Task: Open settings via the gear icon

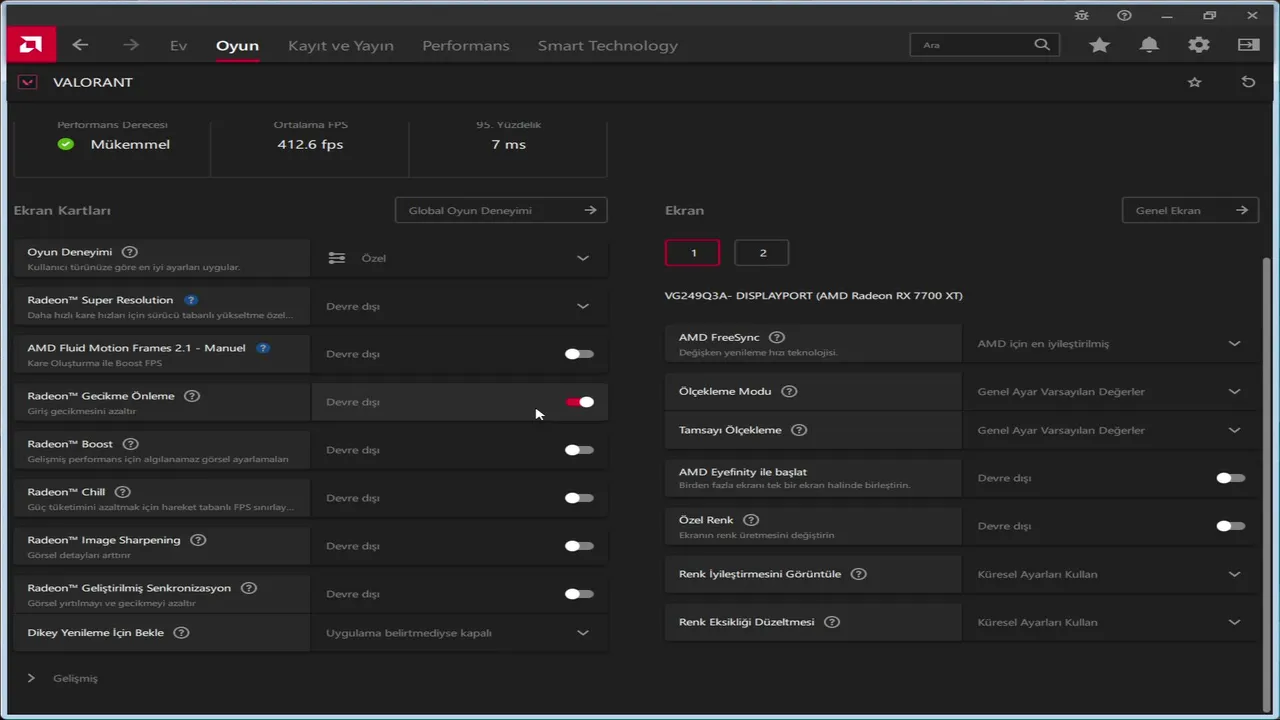Action: tap(1198, 45)
